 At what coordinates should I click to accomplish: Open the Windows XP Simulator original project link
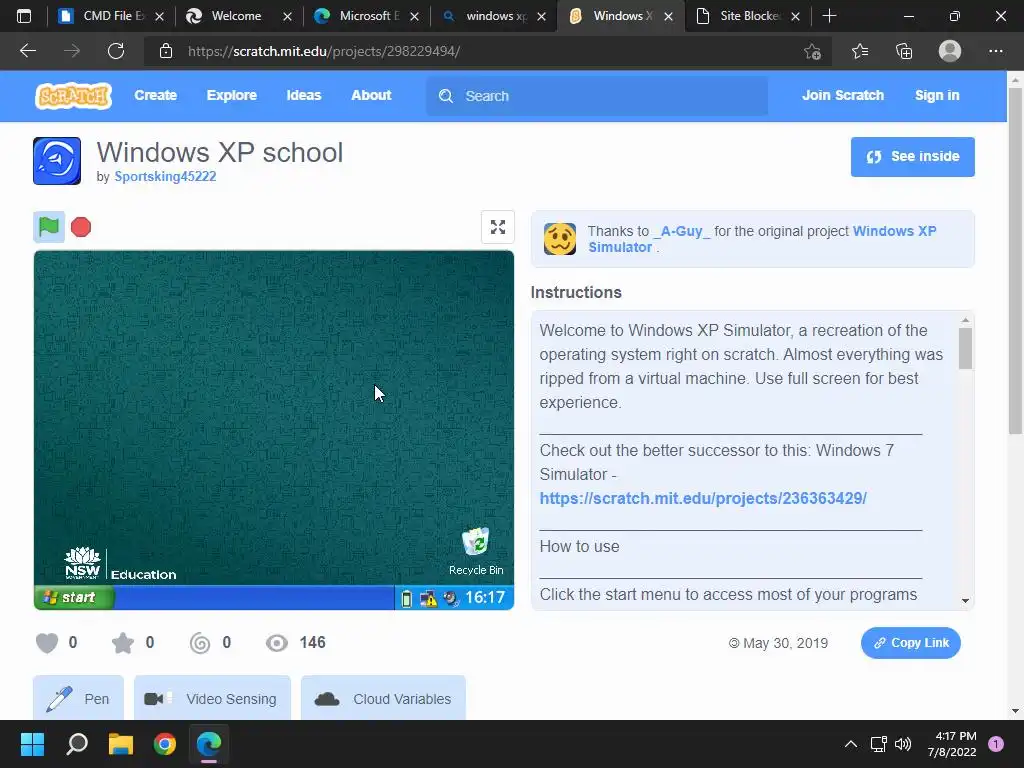pyautogui.click(x=762, y=239)
